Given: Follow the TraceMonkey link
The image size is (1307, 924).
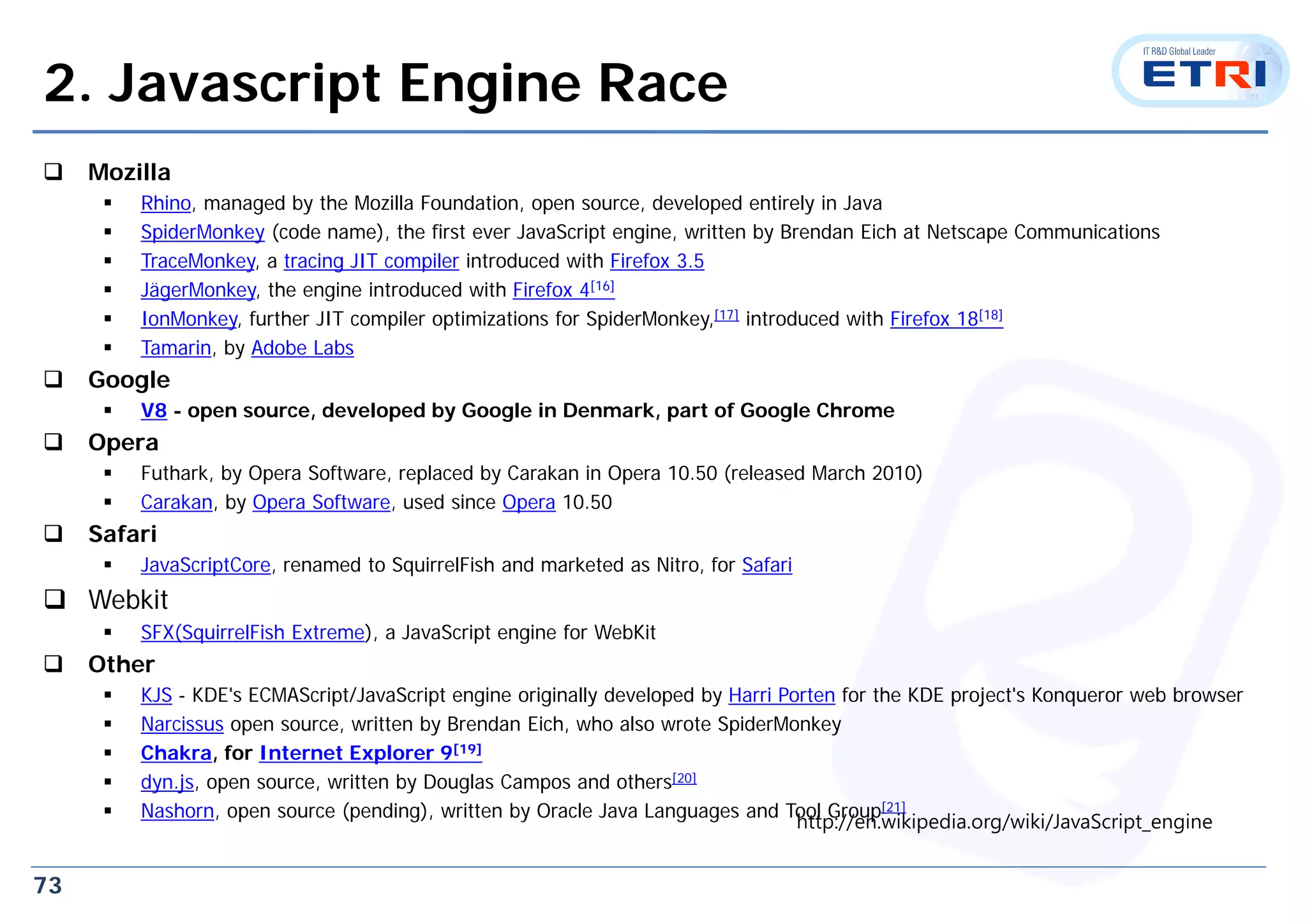Looking at the screenshot, I should tap(198, 261).
